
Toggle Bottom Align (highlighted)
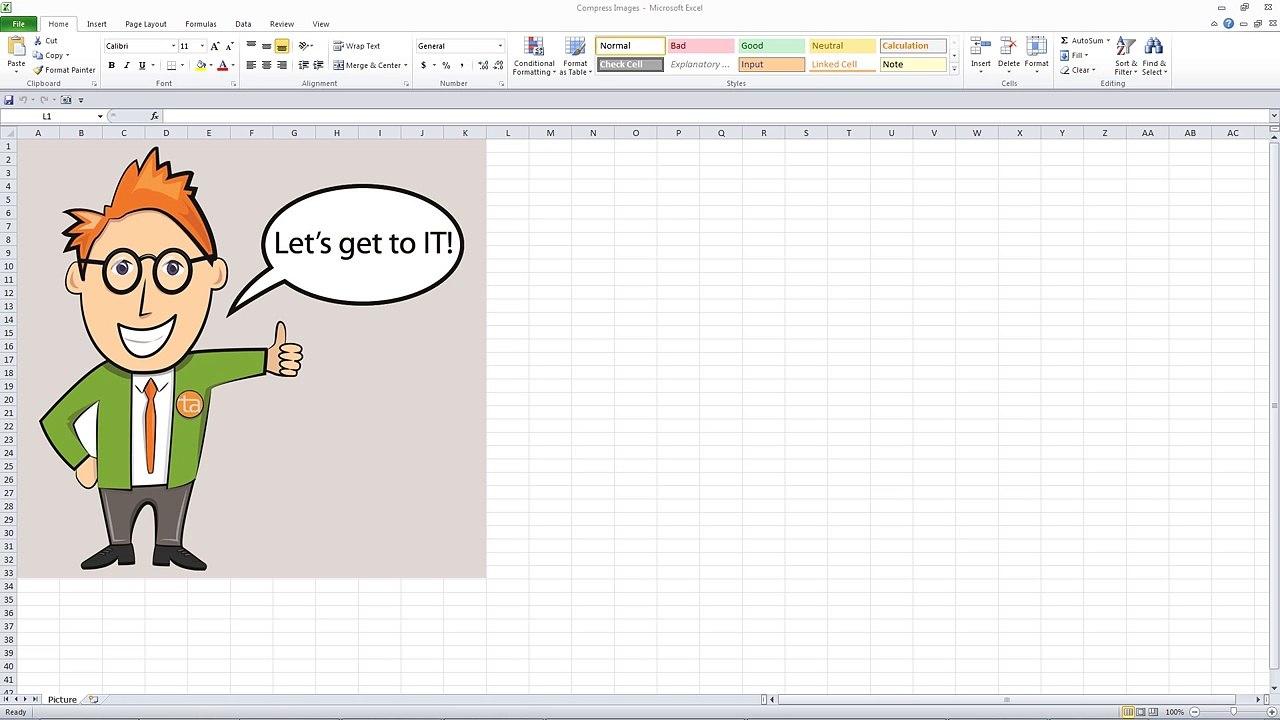pyautogui.click(x=282, y=46)
